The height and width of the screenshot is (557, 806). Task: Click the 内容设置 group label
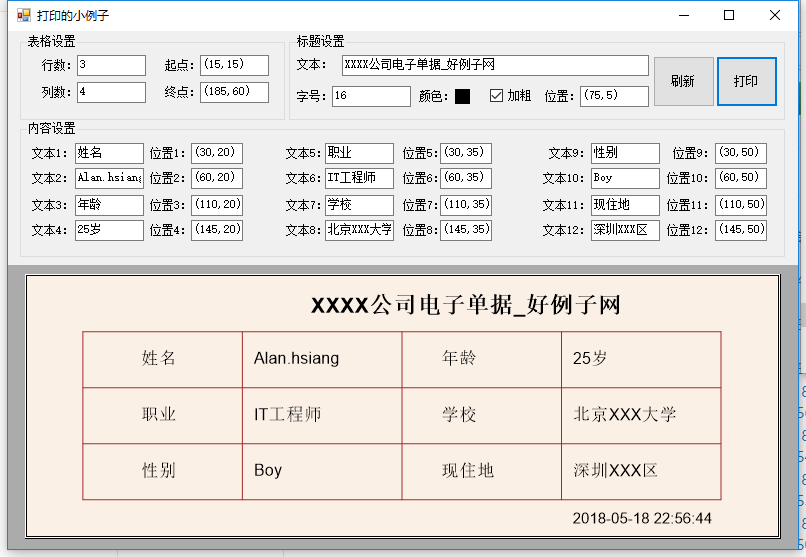click(51, 128)
